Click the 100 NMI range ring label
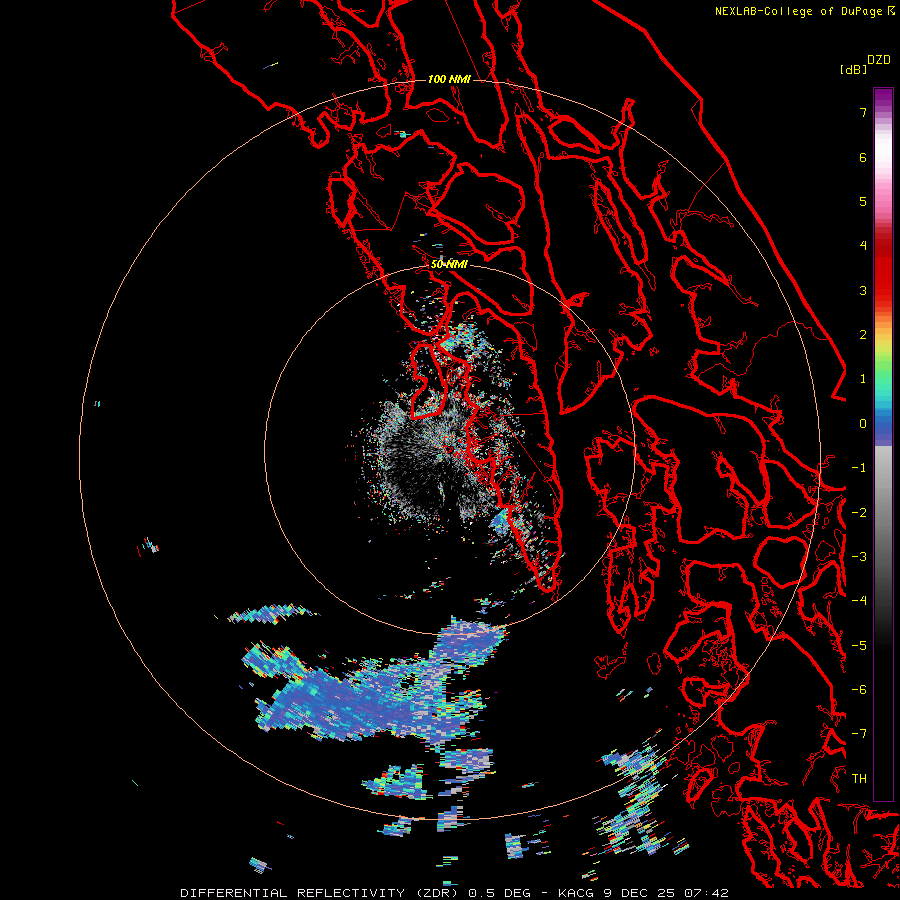This screenshot has height=900, width=900. pos(449,79)
